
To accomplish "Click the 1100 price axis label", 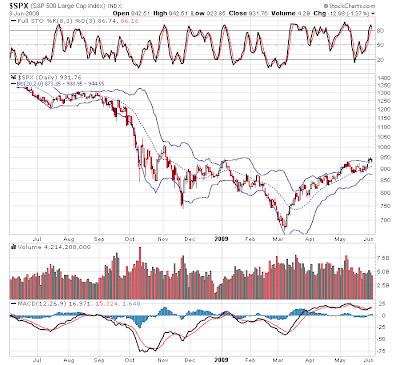I will [x=383, y=127].
